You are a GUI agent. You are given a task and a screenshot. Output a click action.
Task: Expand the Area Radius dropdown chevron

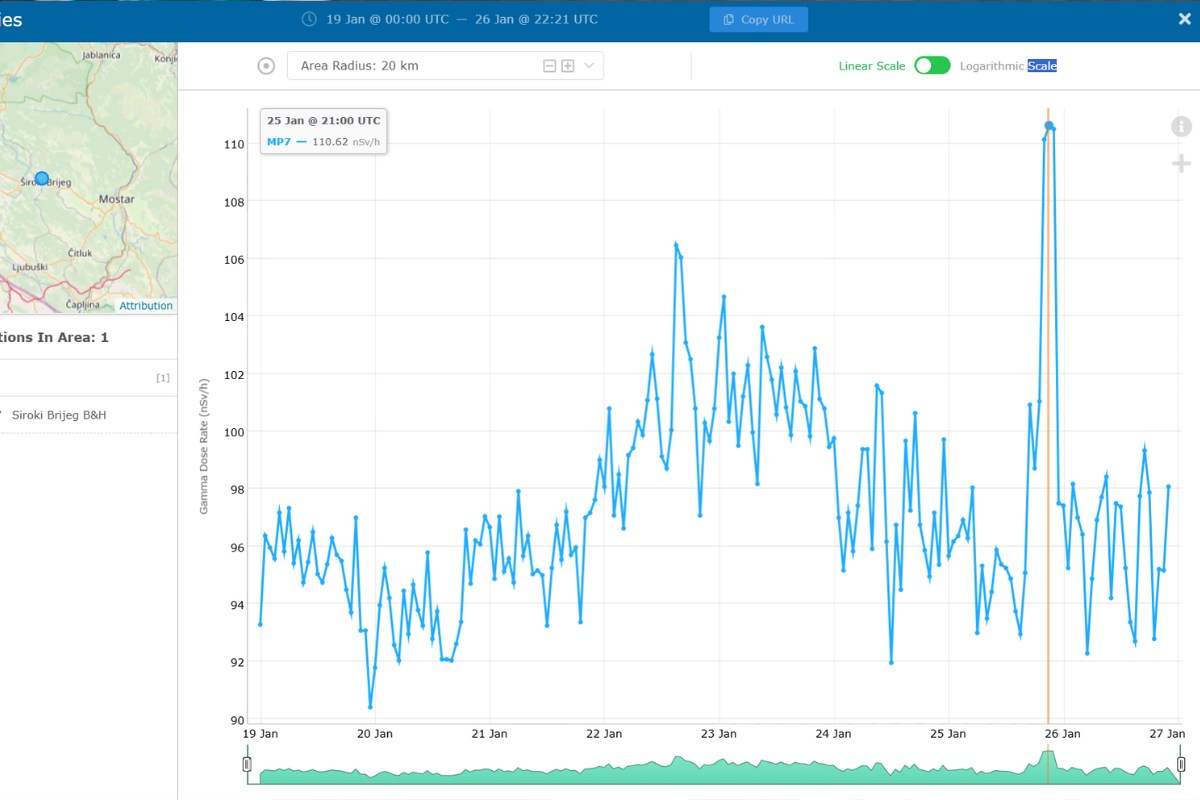pyautogui.click(x=589, y=66)
